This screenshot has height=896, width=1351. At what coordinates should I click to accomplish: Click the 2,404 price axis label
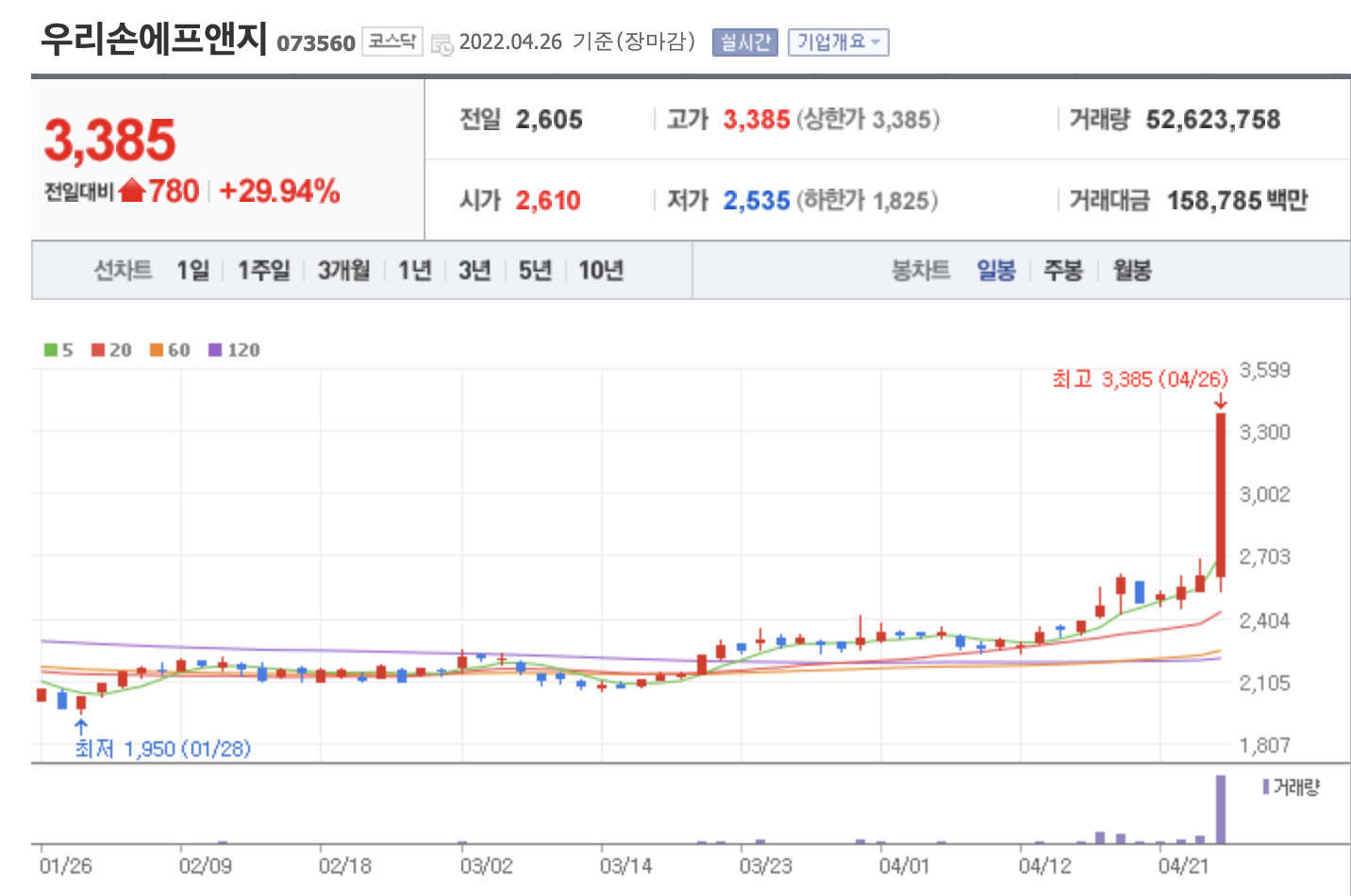1264,621
